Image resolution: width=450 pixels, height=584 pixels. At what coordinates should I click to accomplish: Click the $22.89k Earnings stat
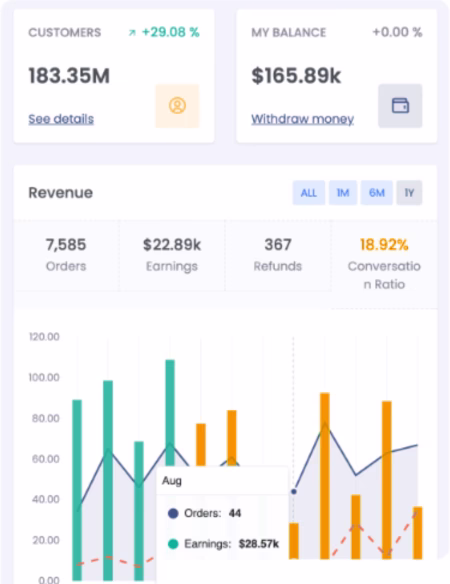tap(172, 255)
